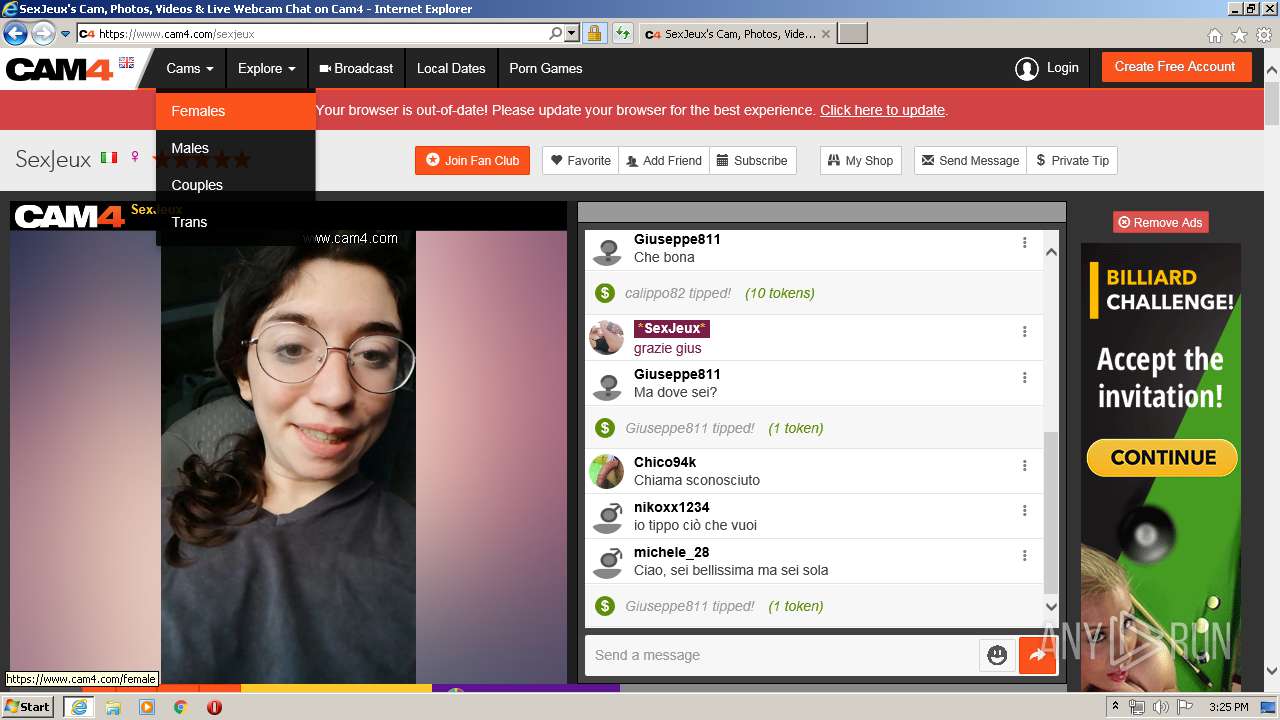Click the nikoxx1234 male avatar icon
The image size is (1280, 720).
coord(607,516)
